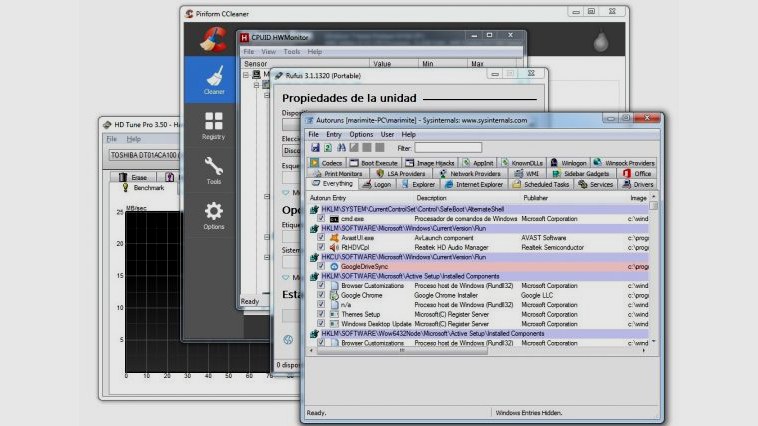Click the Find binoculars icon in Autoruns
Screen dimensions: 758x426
tap(341, 147)
